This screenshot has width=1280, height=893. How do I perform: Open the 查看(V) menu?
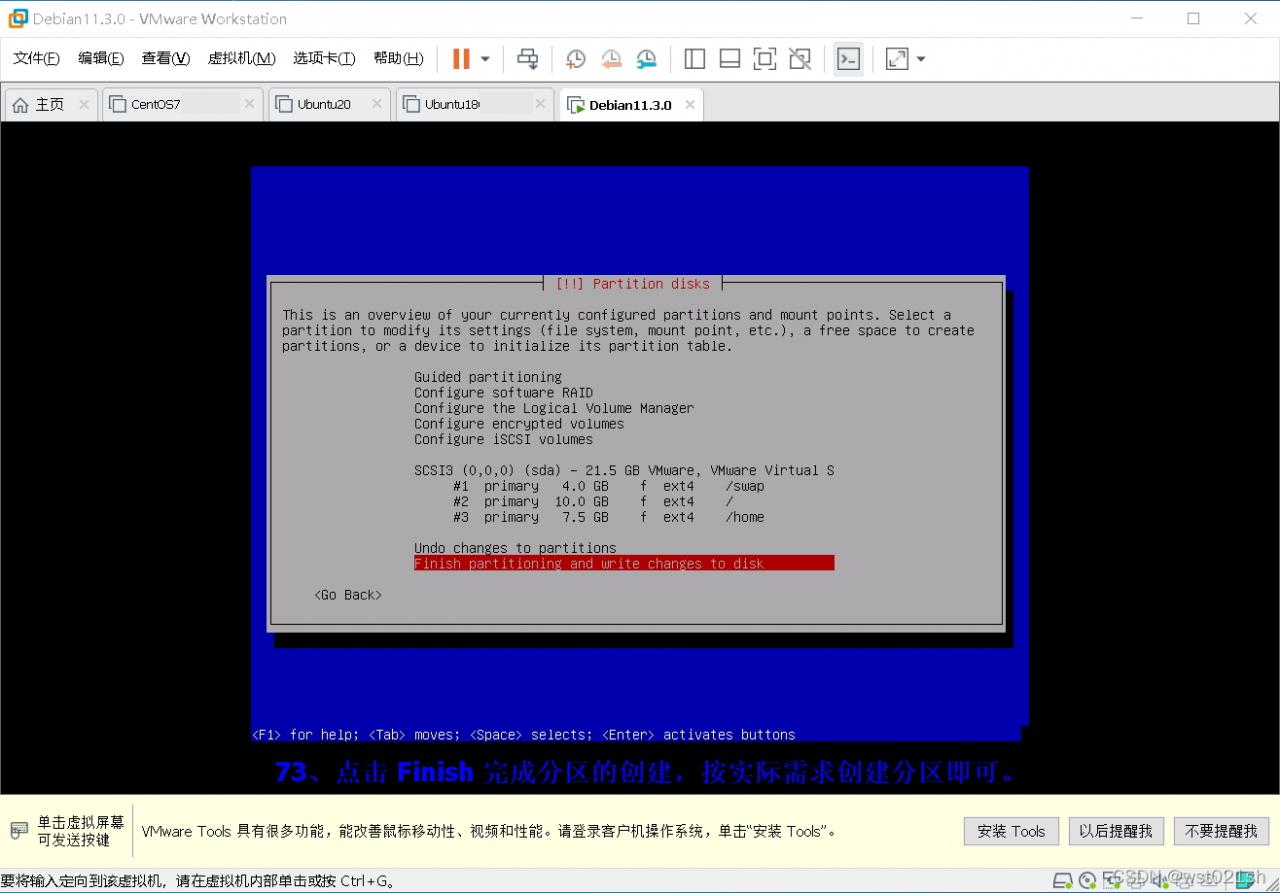coord(165,58)
